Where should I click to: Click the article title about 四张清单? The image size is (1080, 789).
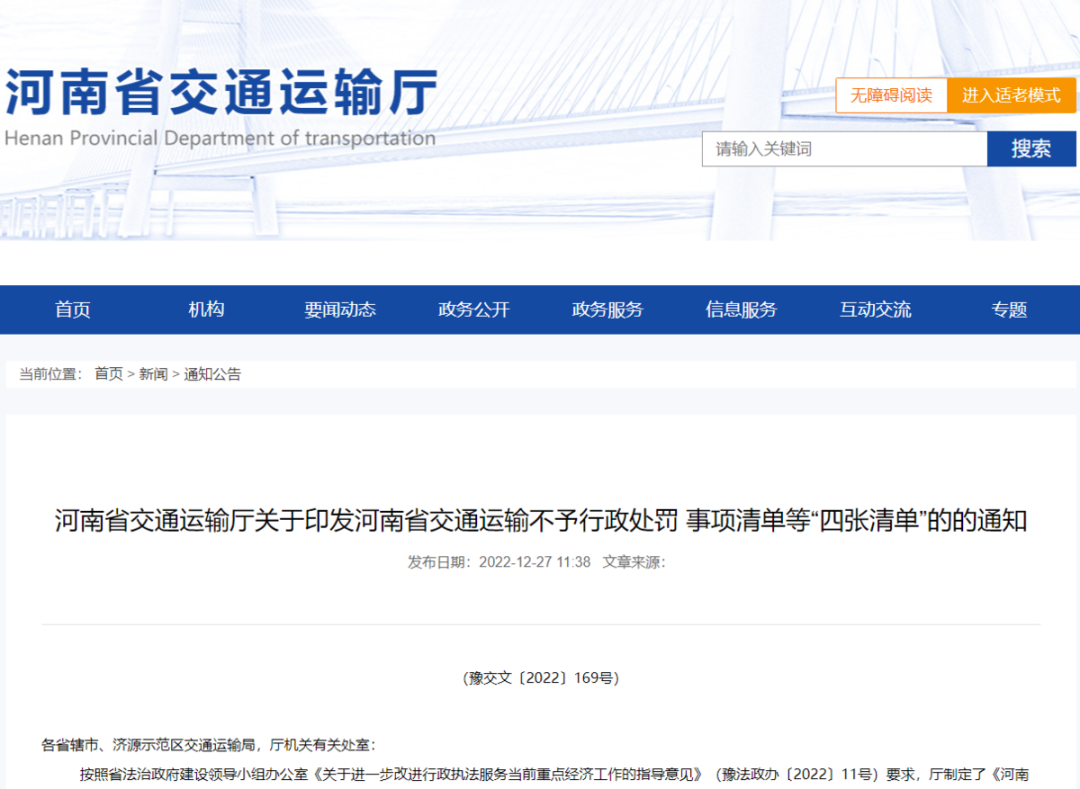pos(541,520)
